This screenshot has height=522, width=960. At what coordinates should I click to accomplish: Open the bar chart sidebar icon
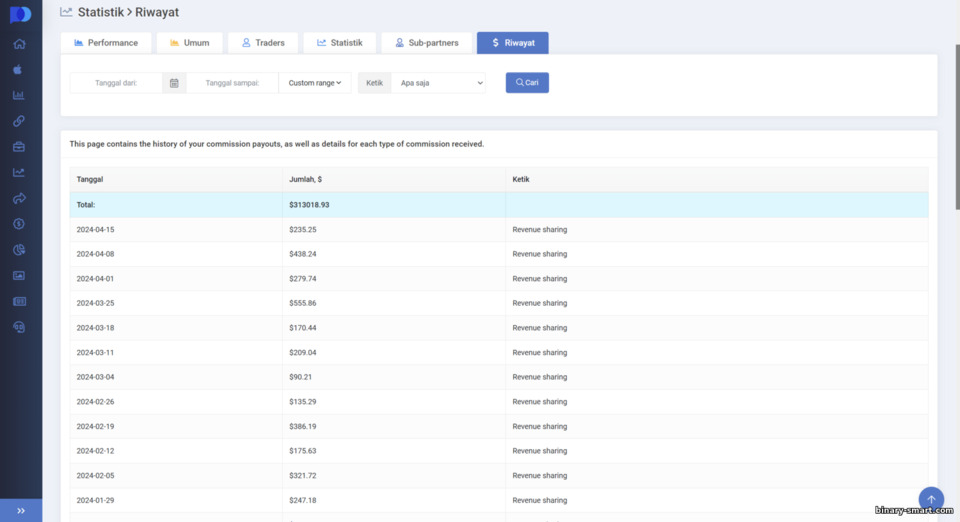(x=19, y=95)
